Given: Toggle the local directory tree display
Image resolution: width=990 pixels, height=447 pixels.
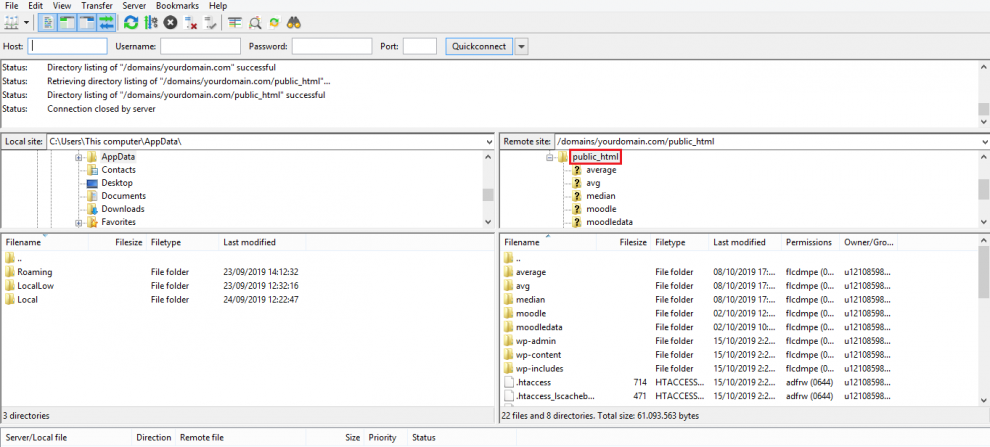Looking at the screenshot, I should click(68, 23).
